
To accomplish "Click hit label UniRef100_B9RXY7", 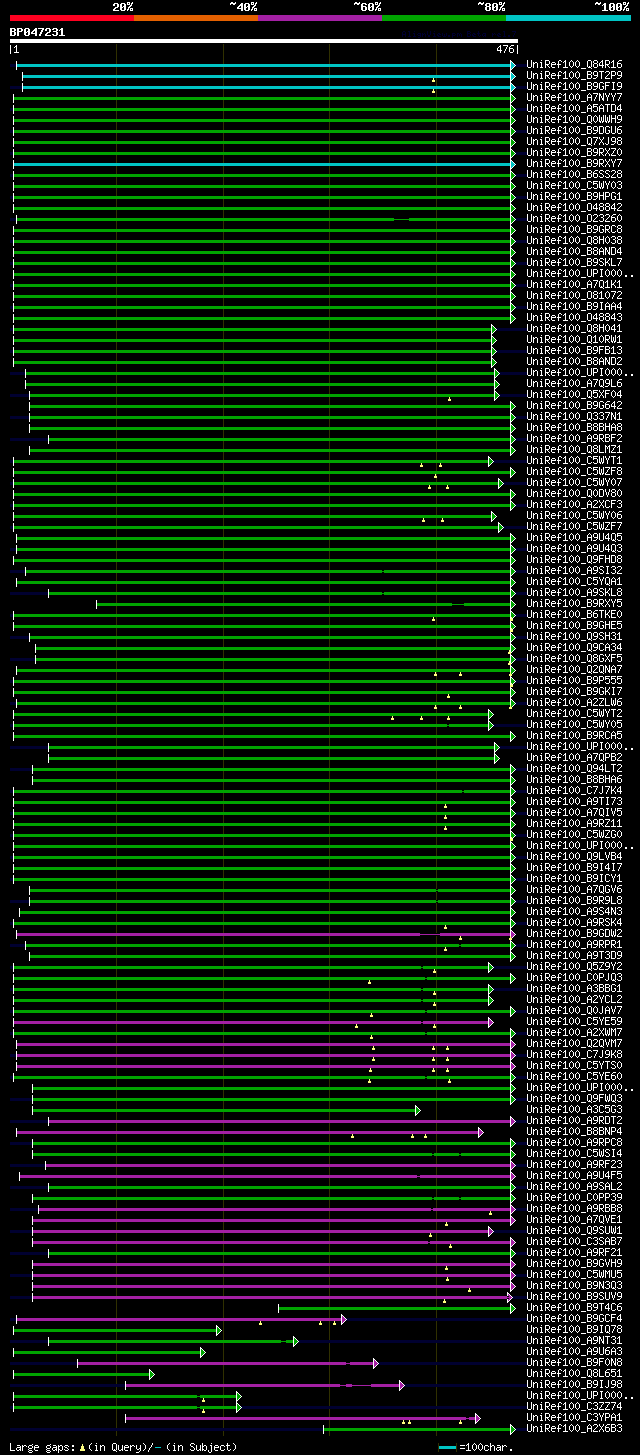I will coord(574,163).
